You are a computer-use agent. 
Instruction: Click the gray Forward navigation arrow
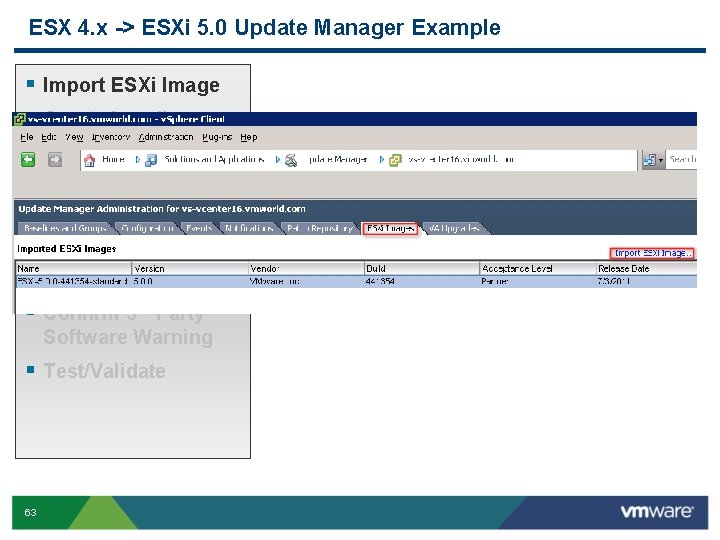coord(55,159)
